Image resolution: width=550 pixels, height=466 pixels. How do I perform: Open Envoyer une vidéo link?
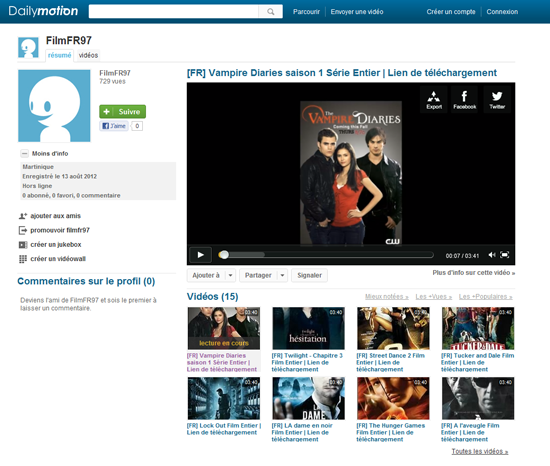(x=357, y=12)
